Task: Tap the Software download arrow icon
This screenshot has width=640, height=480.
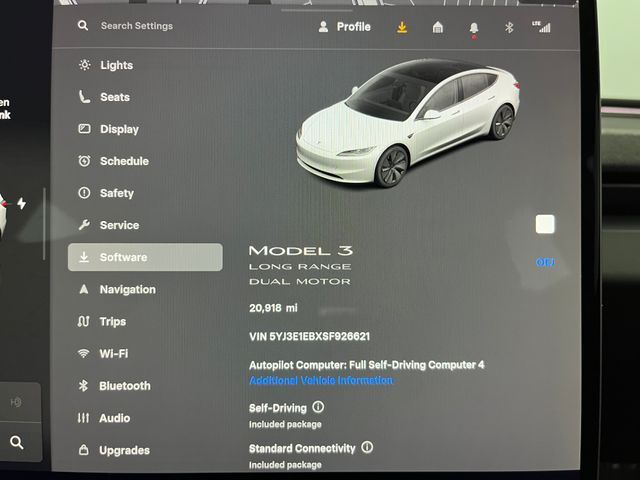Action: (x=84, y=257)
